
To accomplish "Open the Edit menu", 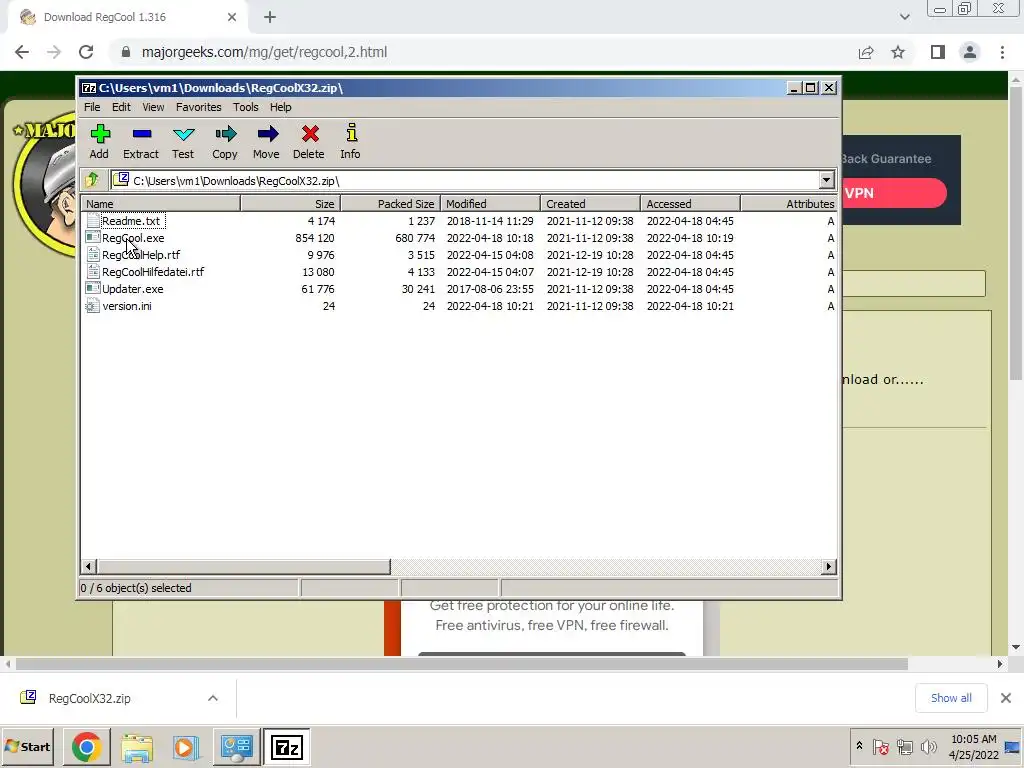I will point(121,107).
